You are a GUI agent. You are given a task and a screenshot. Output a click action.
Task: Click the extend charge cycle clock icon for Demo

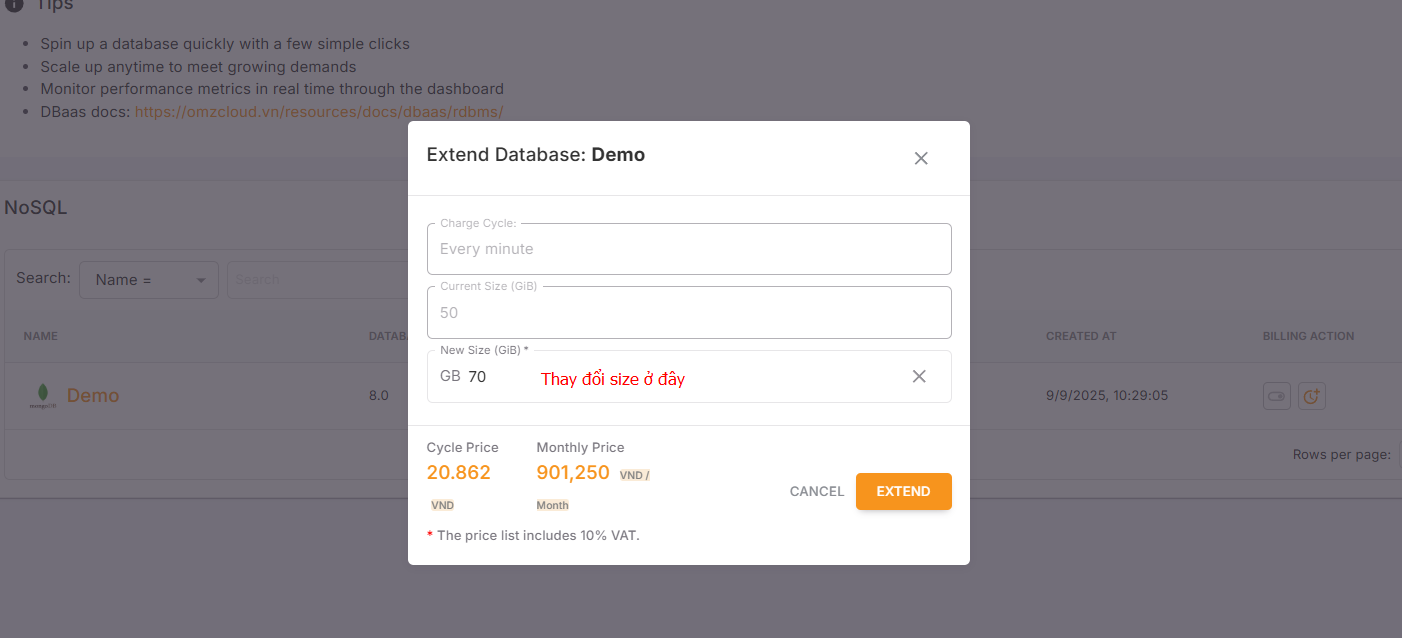click(1312, 396)
